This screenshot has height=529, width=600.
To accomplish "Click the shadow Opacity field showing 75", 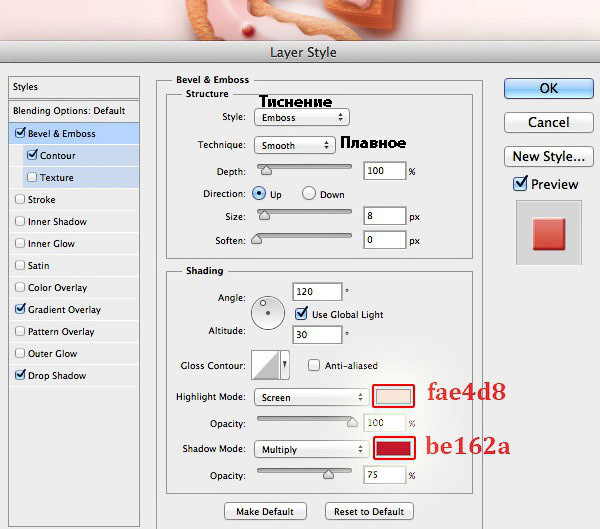I will 384,475.
